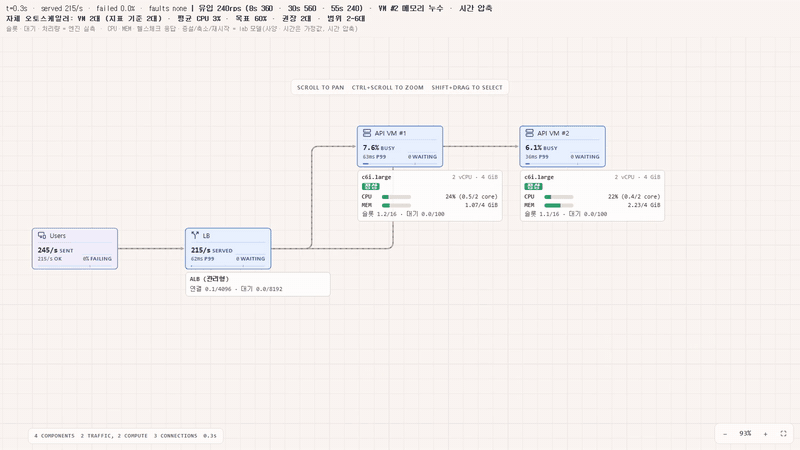
Task: Toggle fullscreen fit view icon
Action: coord(784,434)
